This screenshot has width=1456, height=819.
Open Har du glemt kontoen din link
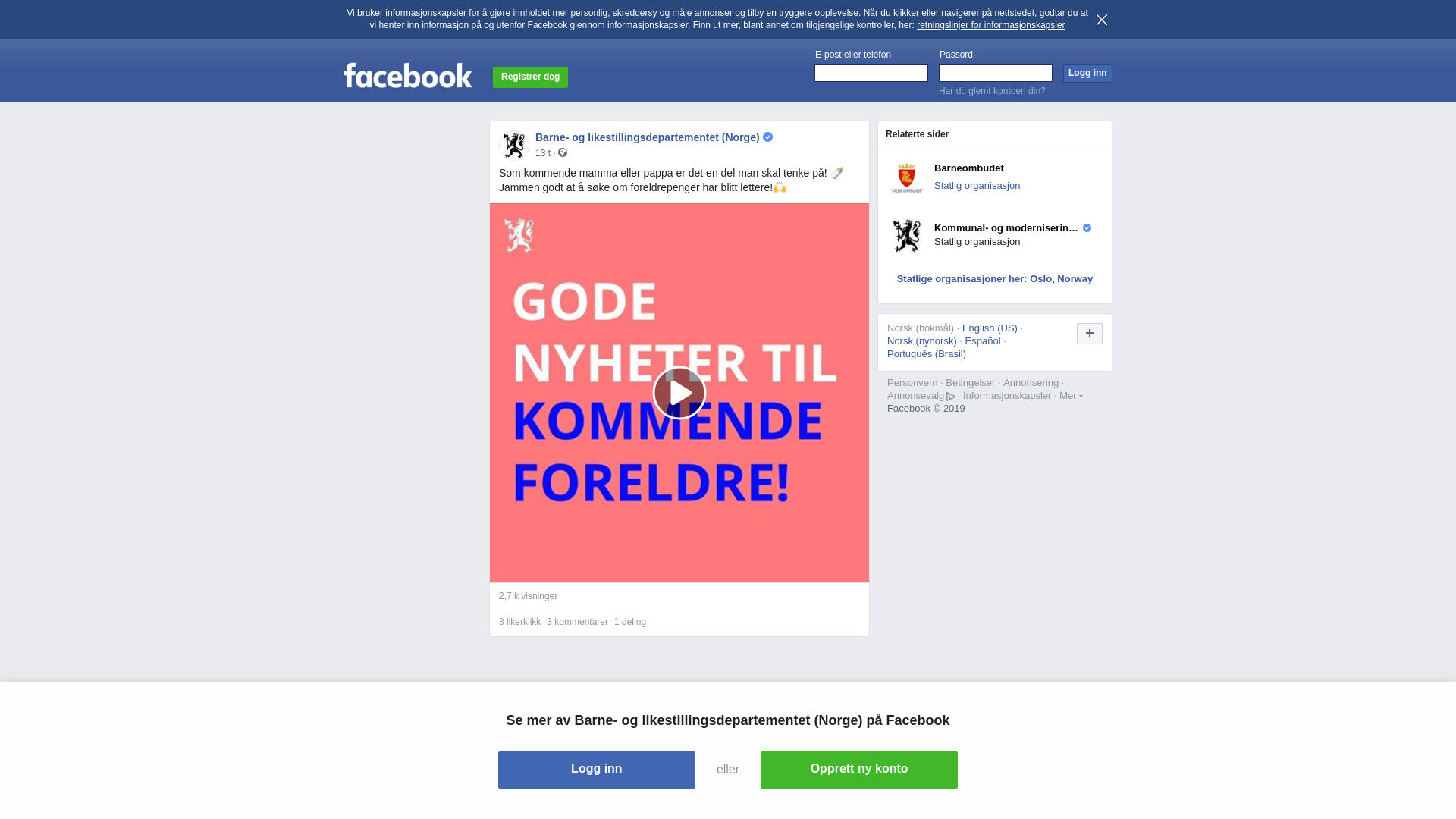992,91
